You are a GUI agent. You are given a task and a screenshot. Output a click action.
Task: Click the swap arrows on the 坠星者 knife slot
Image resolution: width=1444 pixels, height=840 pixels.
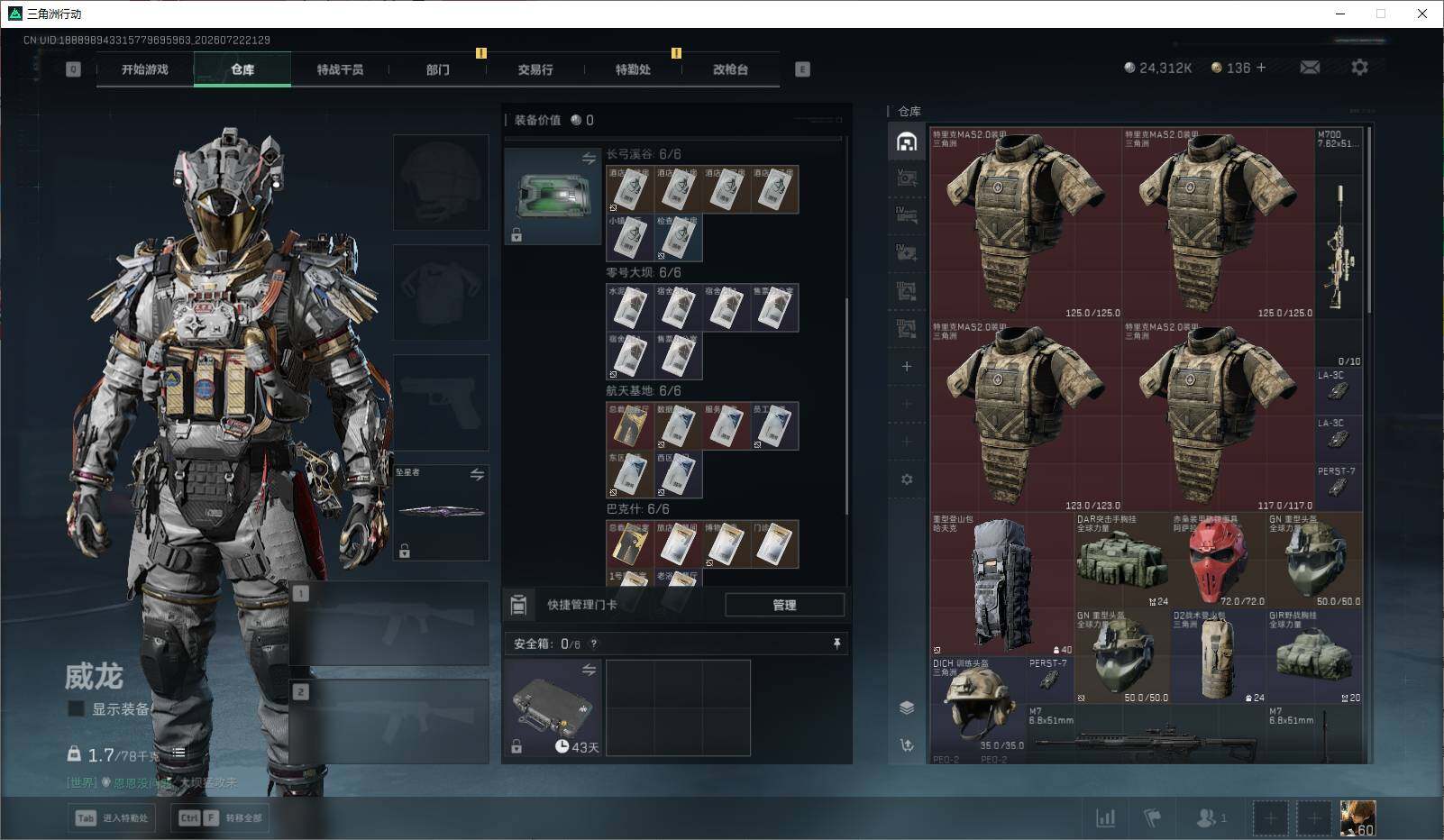point(477,474)
